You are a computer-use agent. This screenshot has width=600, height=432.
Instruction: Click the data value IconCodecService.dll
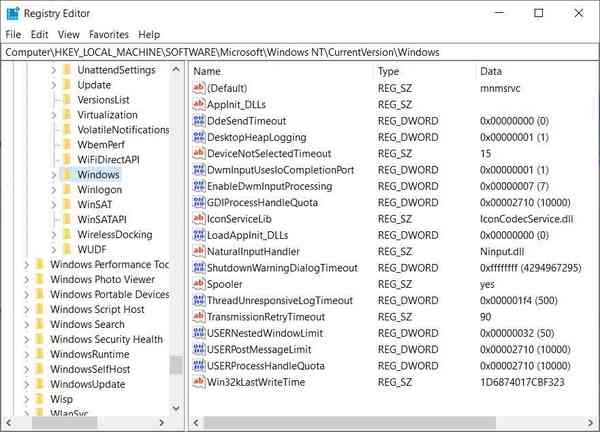click(x=527, y=219)
